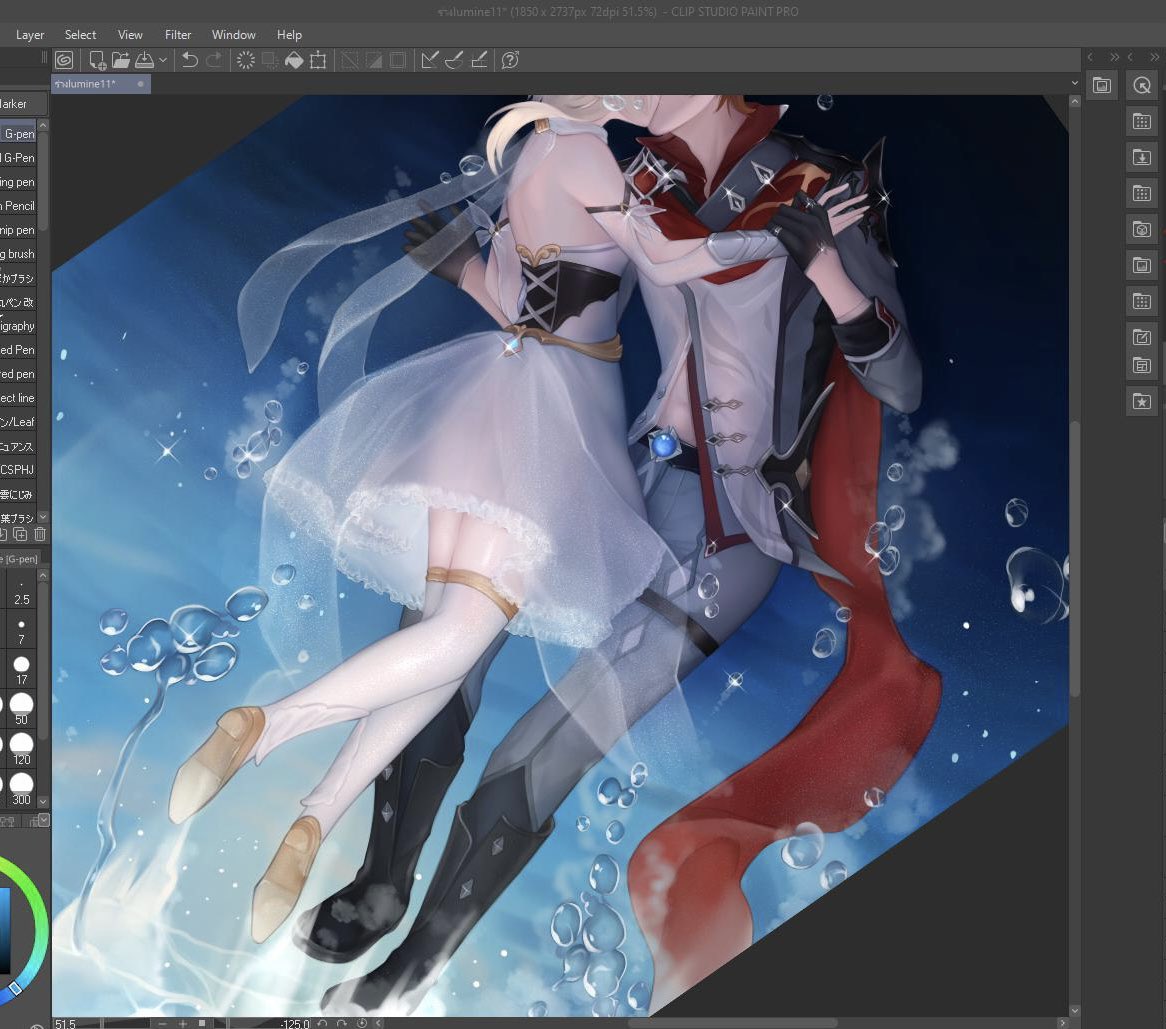This screenshot has width=1166, height=1029.
Task: Click the fit-to-screen square button in status bar
Action: pyautogui.click(x=202, y=1024)
